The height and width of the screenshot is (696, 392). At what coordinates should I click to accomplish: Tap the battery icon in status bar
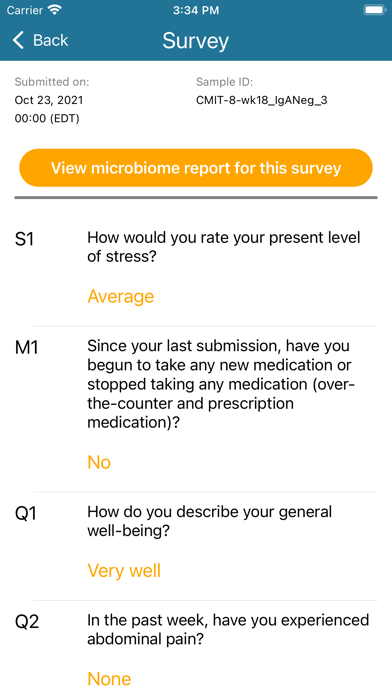click(375, 10)
